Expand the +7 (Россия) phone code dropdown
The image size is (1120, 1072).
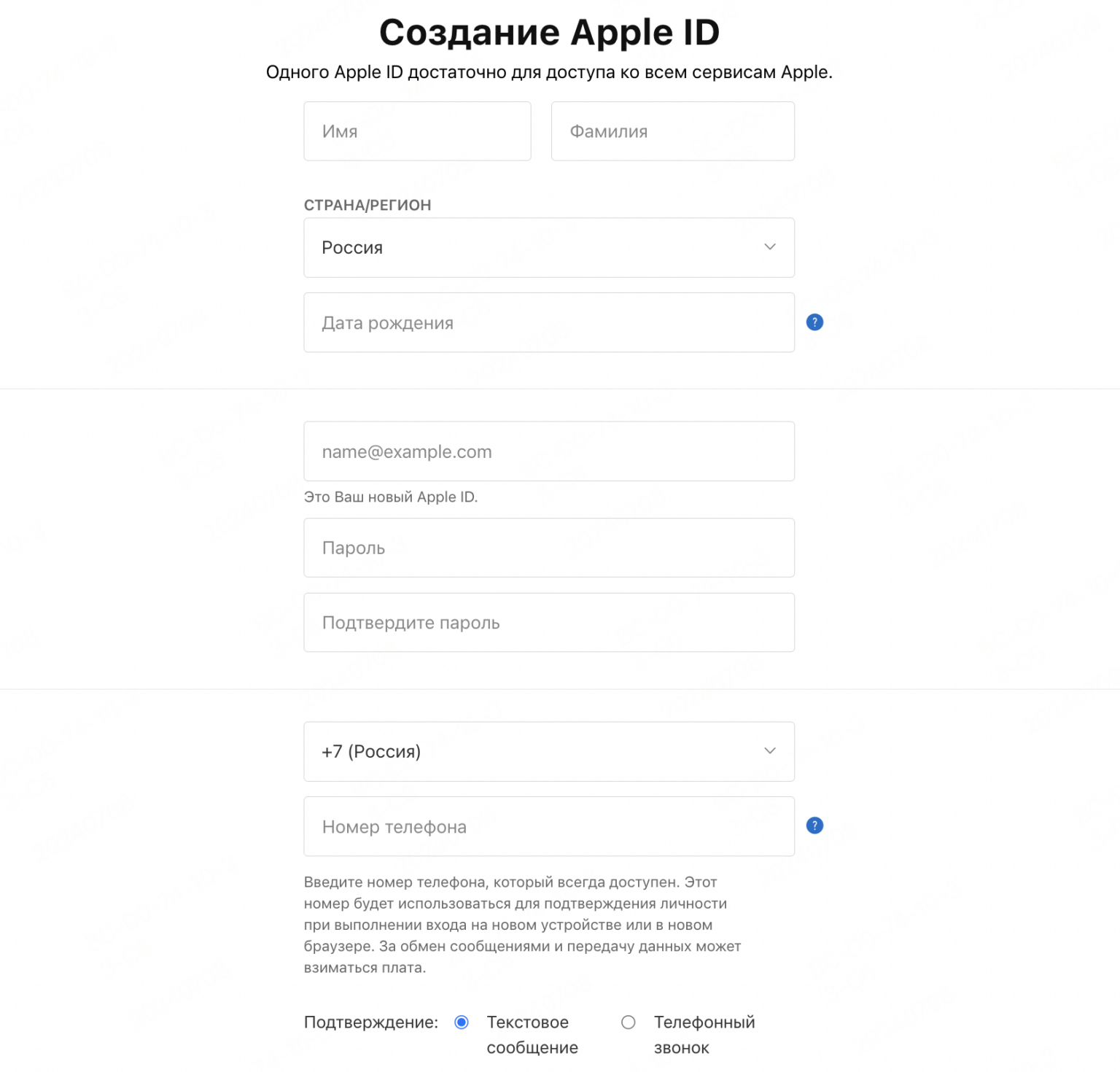[x=548, y=752]
